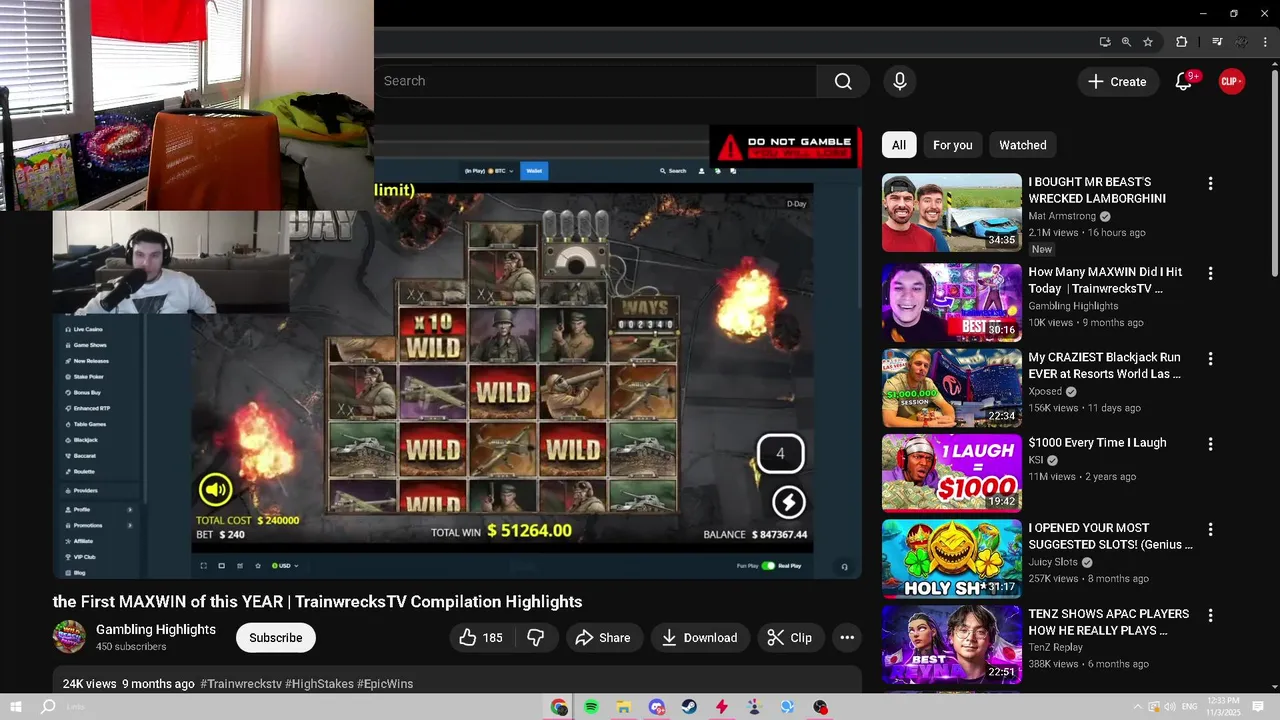Image resolution: width=1280 pixels, height=720 pixels.
Task: Open the YouTube notifications bell
Action: tap(1183, 81)
